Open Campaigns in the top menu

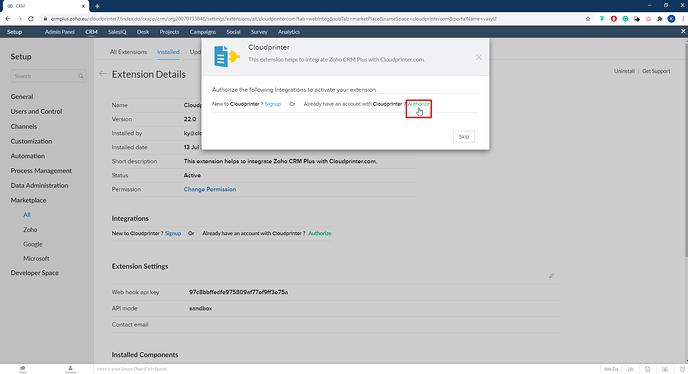pyautogui.click(x=203, y=32)
